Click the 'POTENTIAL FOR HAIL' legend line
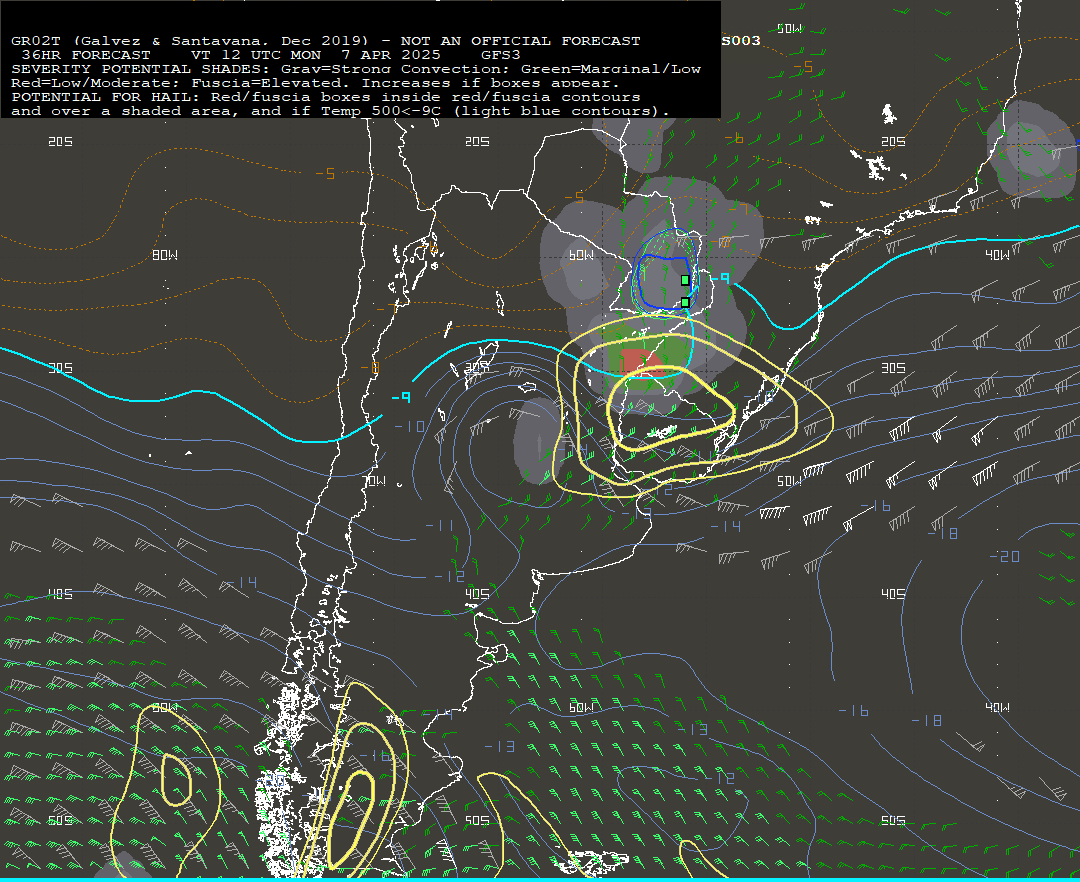This screenshot has height=882, width=1080. click(x=326, y=97)
